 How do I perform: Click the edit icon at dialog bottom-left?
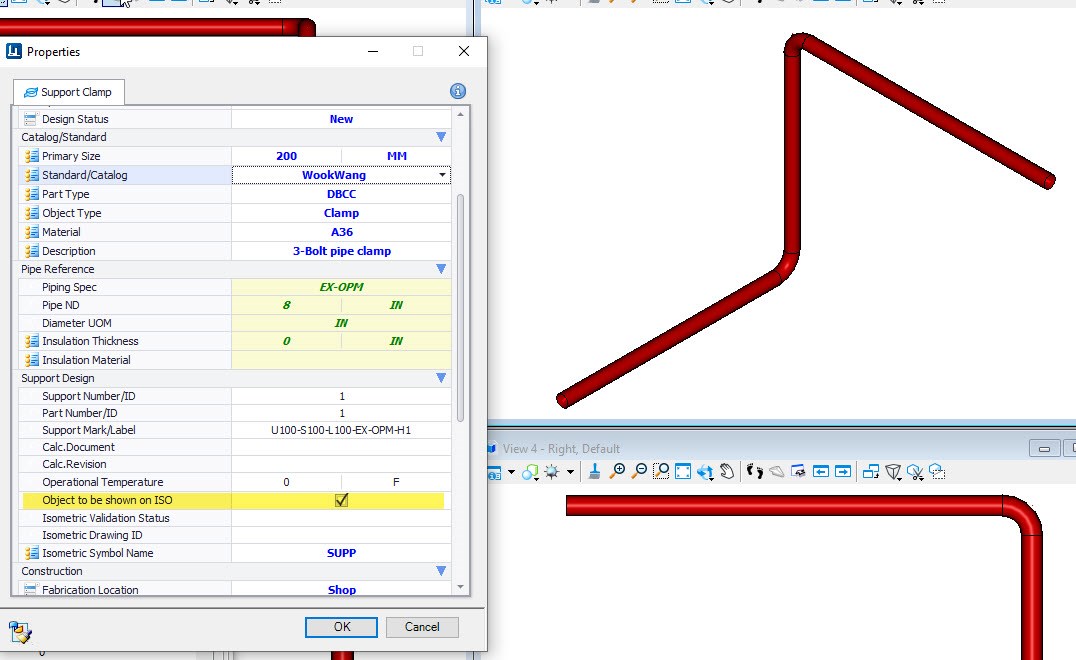click(x=20, y=631)
